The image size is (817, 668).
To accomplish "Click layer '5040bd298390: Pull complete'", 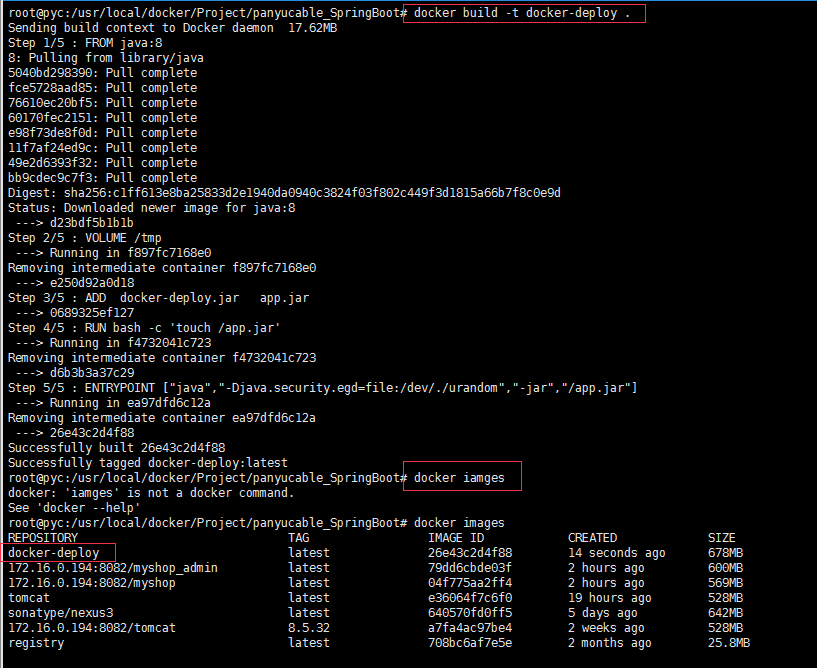I will [x=103, y=73].
